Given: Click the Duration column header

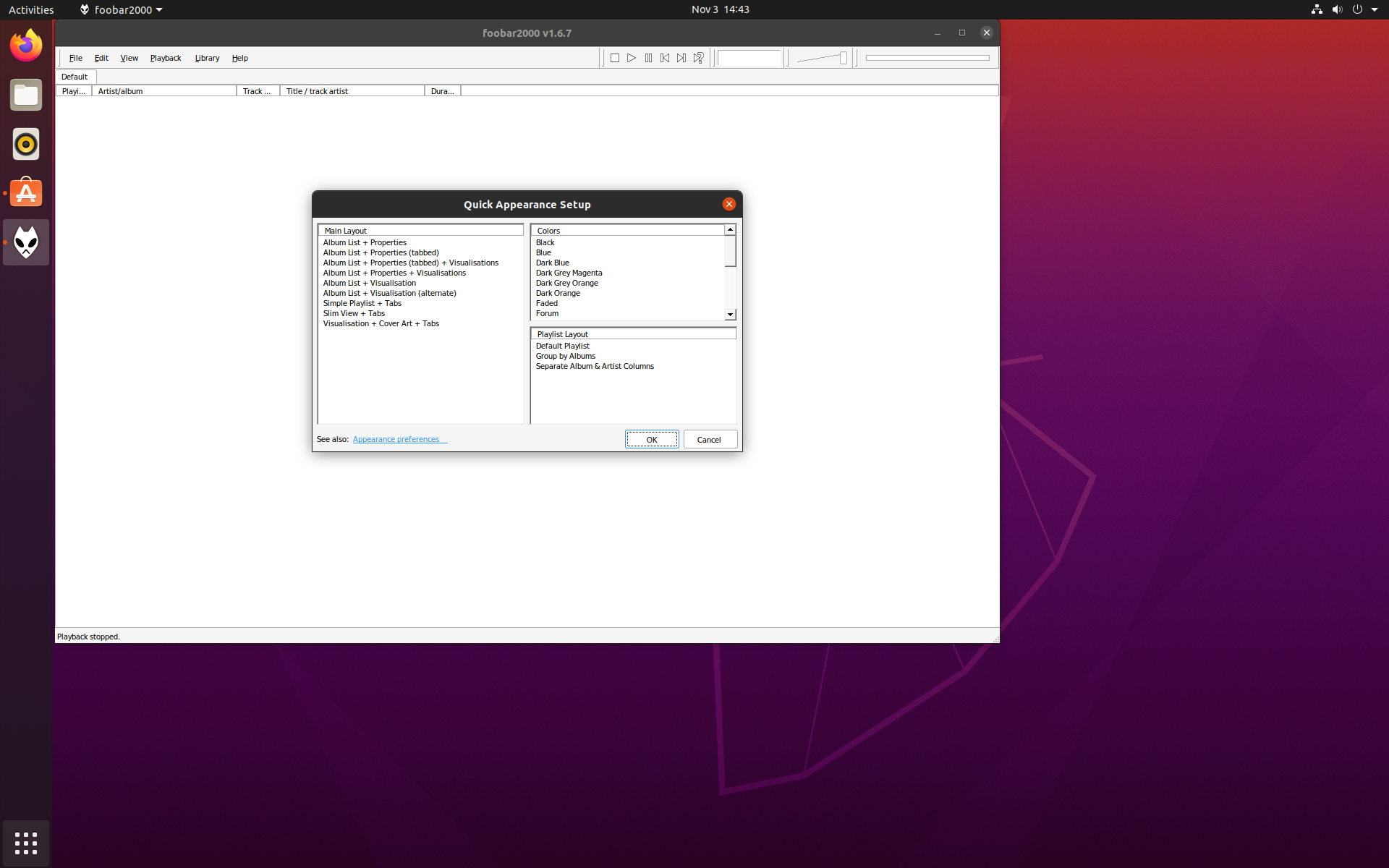Looking at the screenshot, I should (443, 91).
